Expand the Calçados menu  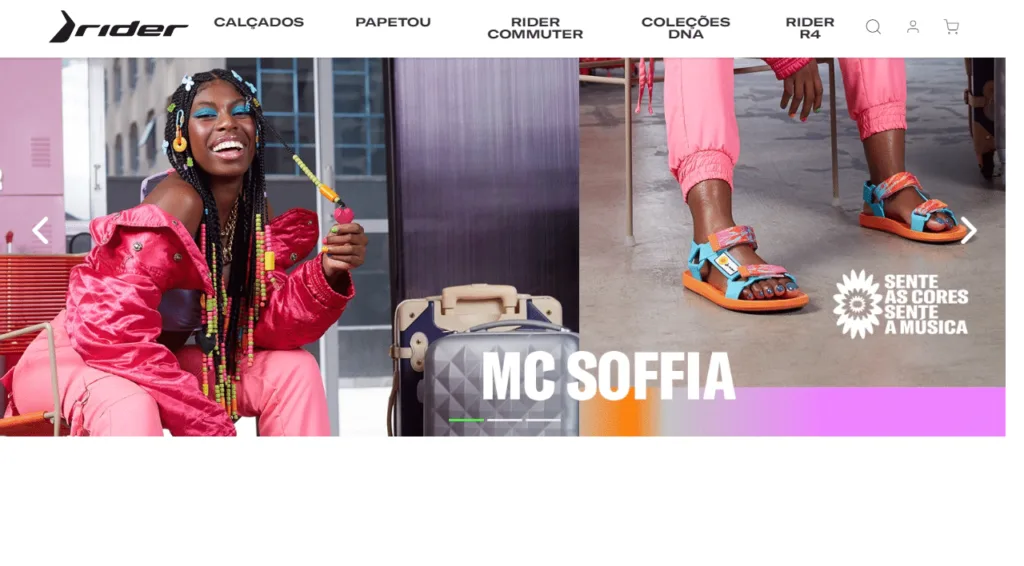point(259,22)
